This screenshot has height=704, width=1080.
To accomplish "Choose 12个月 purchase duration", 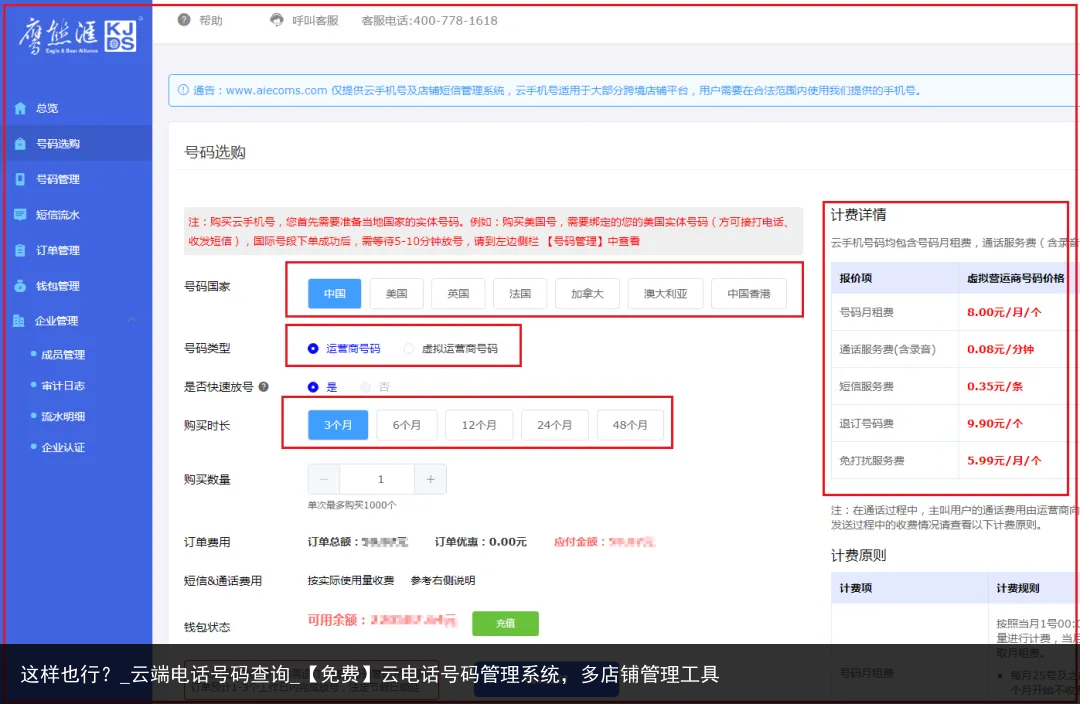I will coord(479,425).
